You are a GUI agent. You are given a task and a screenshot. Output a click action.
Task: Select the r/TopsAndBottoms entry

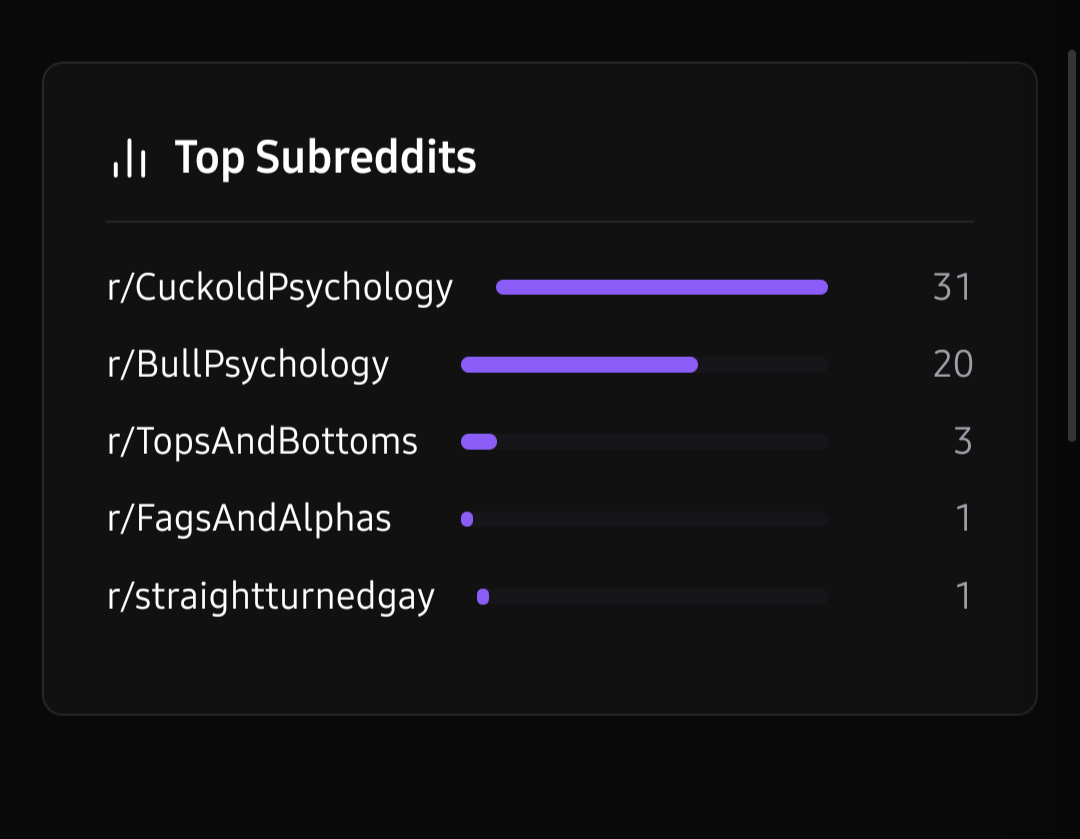click(262, 441)
